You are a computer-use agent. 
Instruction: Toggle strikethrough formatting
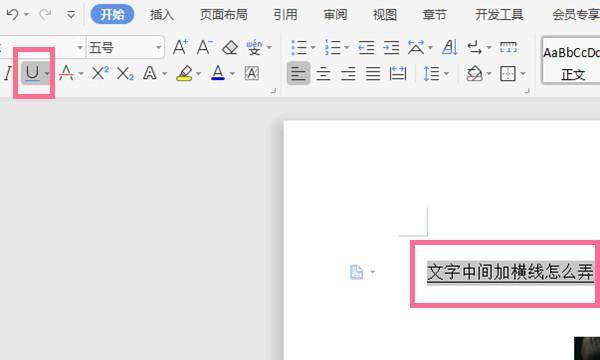pyautogui.click(x=66, y=73)
